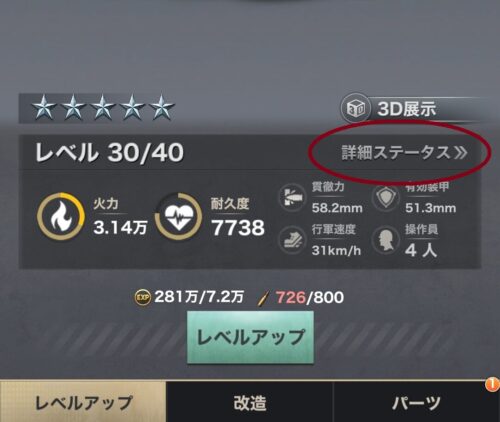Tap the bullet material icon
The image size is (500, 422).
click(x=264, y=298)
